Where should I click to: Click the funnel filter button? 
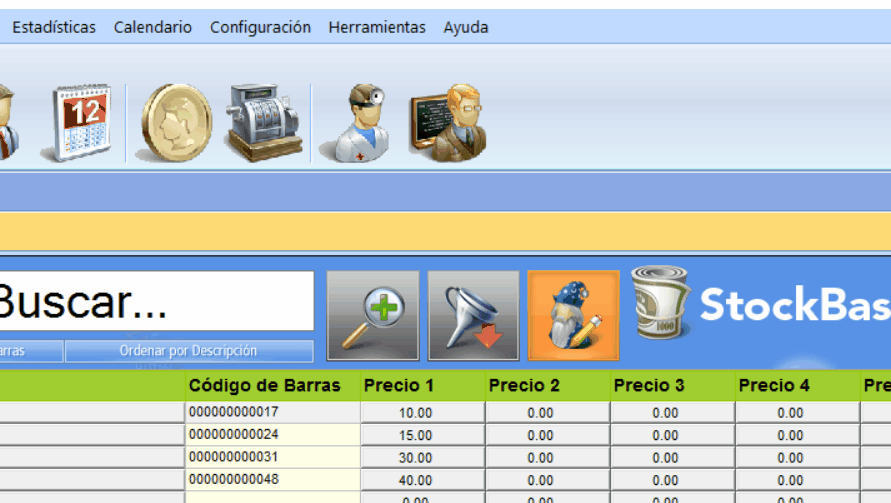pos(473,316)
